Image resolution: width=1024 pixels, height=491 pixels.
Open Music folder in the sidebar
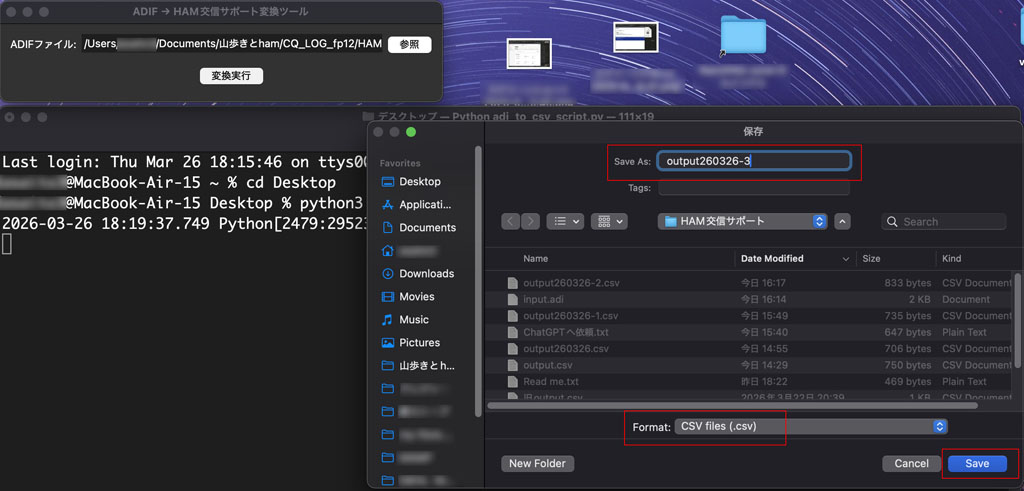click(413, 320)
